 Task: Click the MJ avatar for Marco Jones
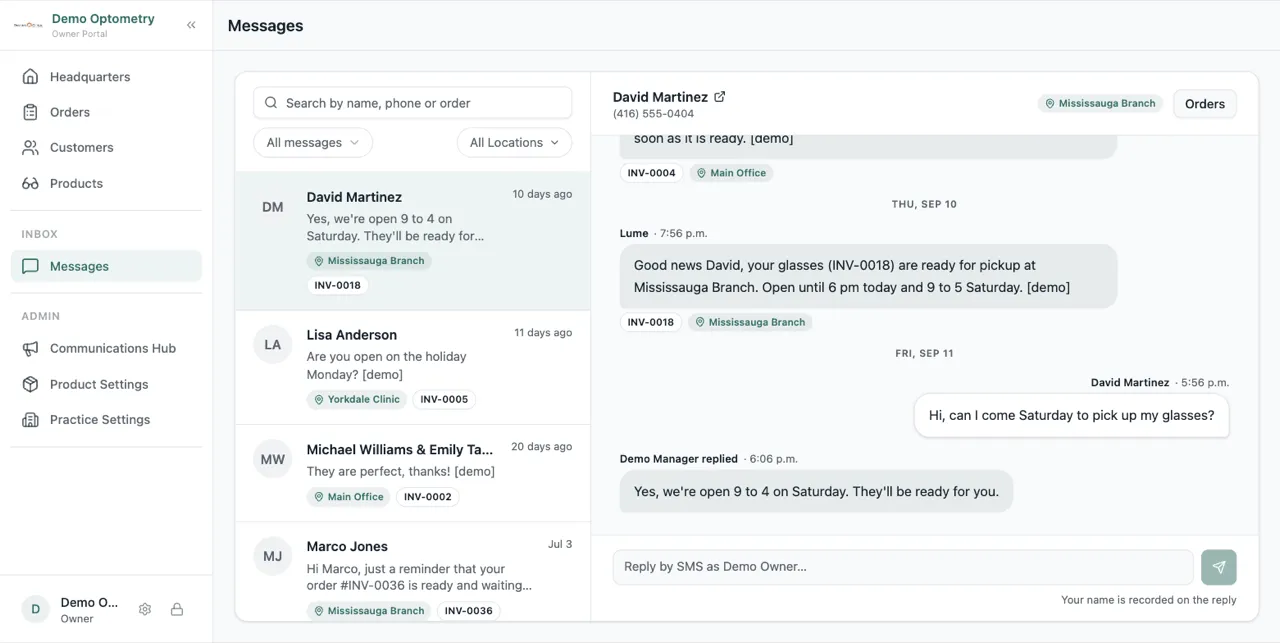tap(273, 556)
